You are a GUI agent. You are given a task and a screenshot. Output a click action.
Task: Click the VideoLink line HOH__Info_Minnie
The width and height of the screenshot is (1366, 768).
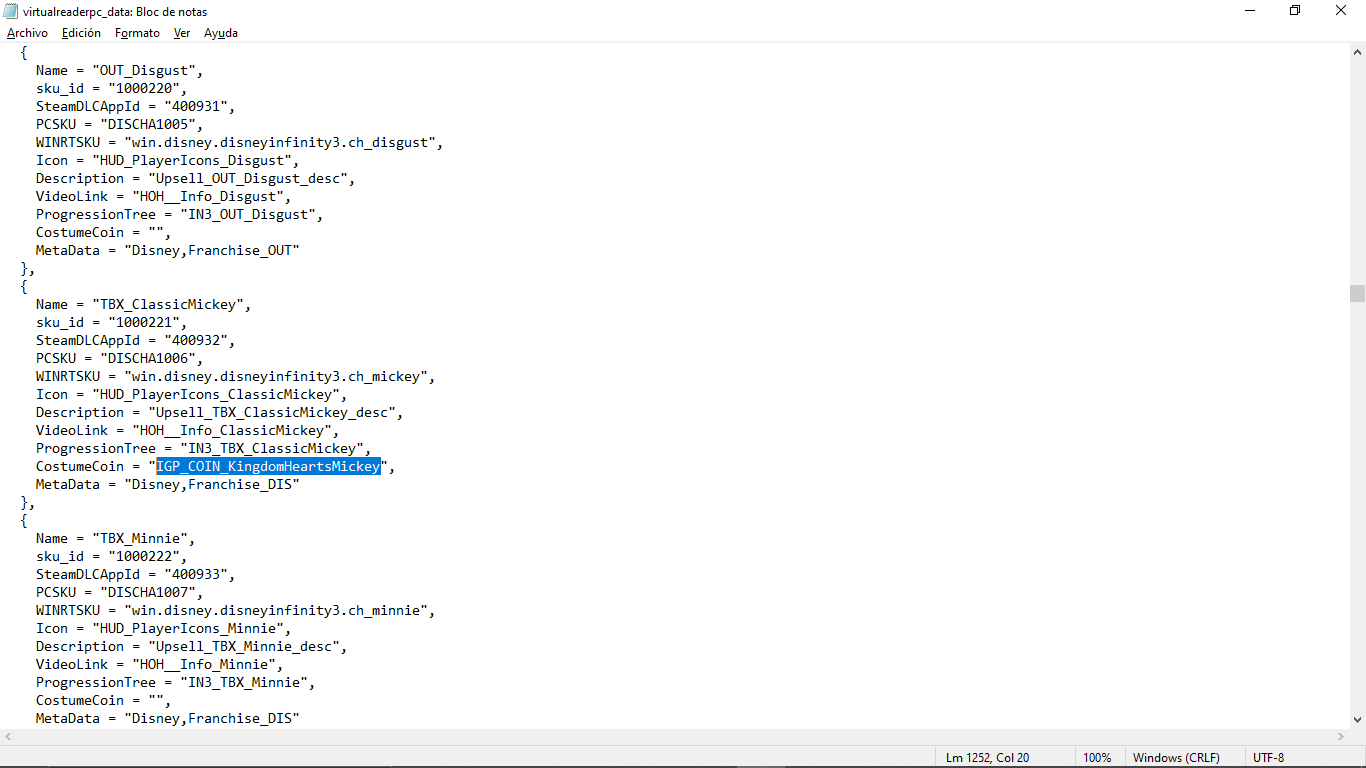[x=160, y=665]
